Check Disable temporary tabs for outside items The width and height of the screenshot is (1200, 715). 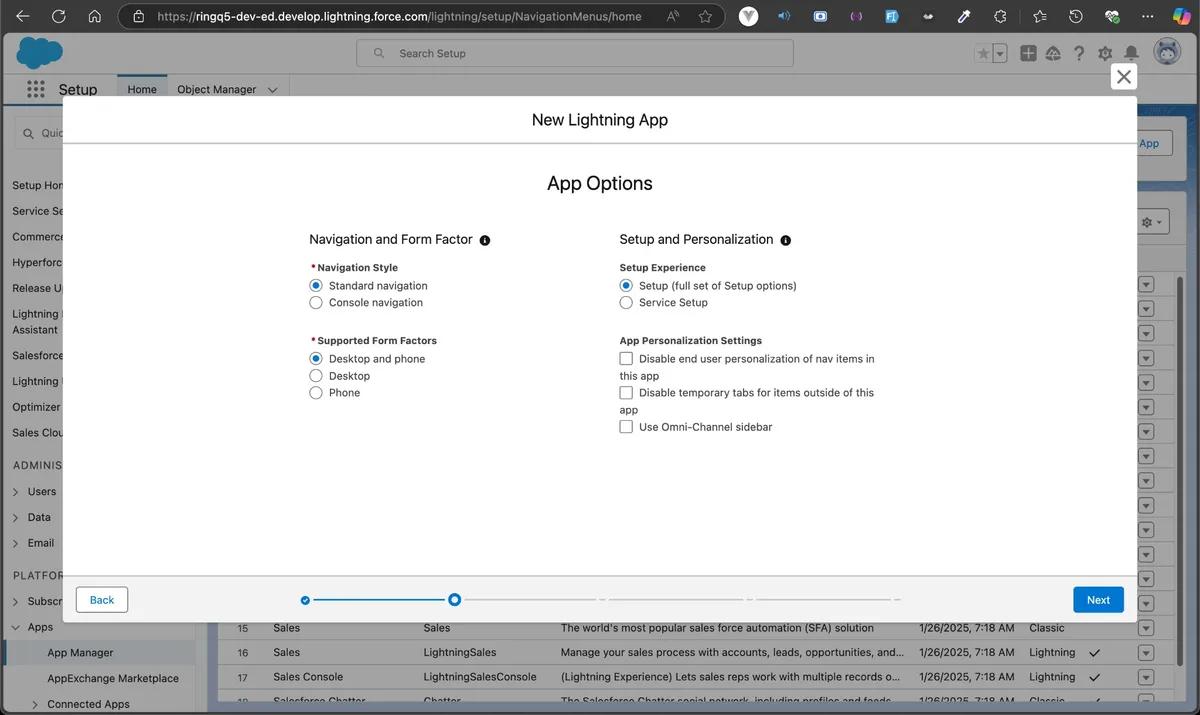pos(626,392)
